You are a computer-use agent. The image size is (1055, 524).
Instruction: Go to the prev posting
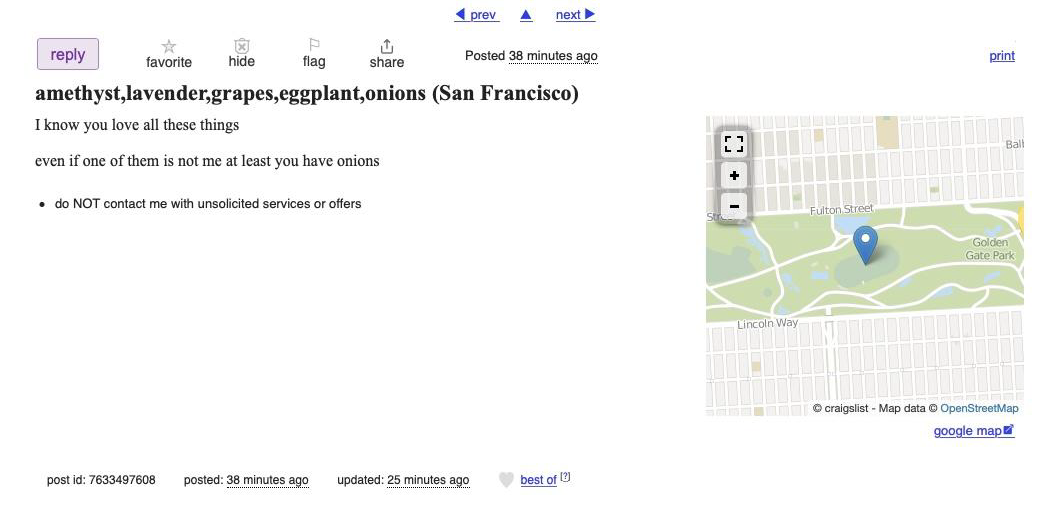(x=477, y=15)
